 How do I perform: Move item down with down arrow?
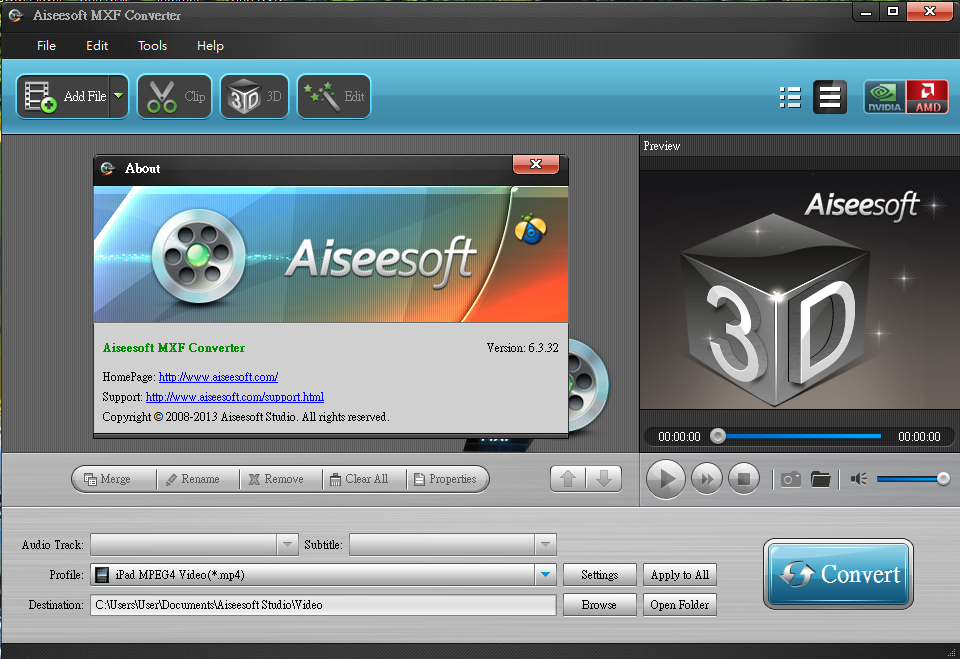[603, 479]
